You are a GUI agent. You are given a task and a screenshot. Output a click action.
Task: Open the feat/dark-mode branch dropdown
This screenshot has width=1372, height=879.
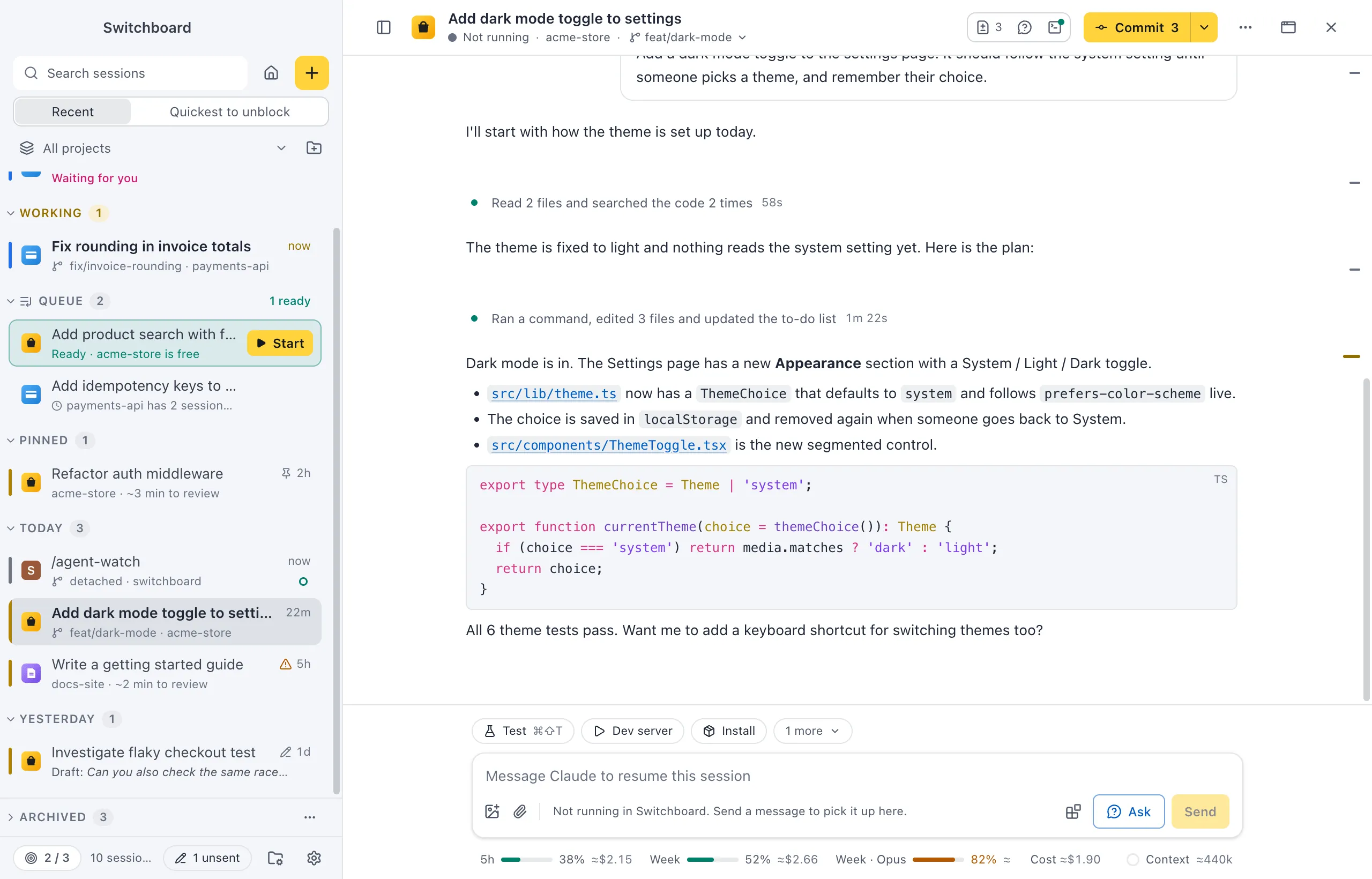pos(688,38)
